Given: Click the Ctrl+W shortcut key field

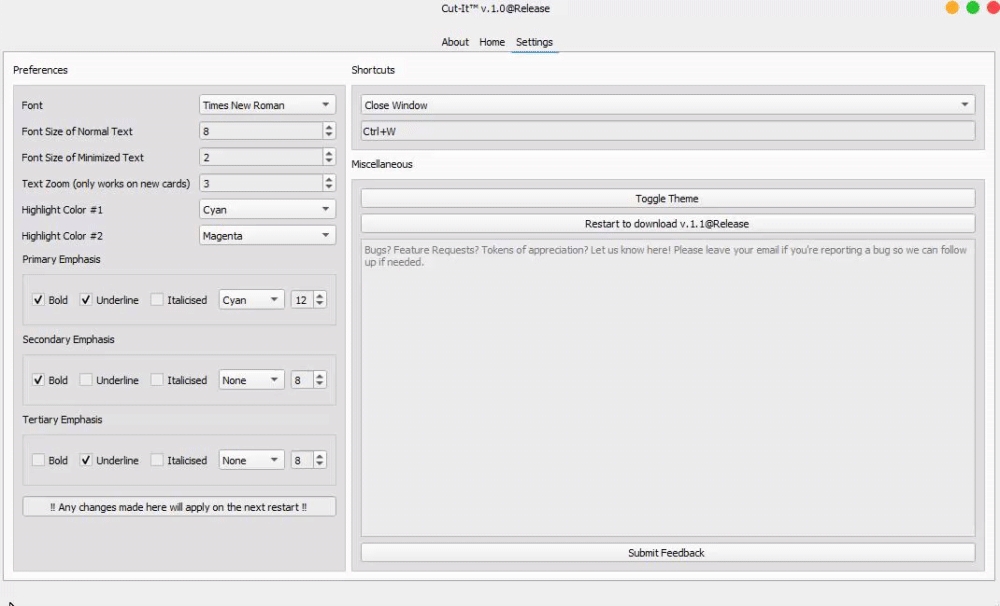Looking at the screenshot, I should 667,131.
